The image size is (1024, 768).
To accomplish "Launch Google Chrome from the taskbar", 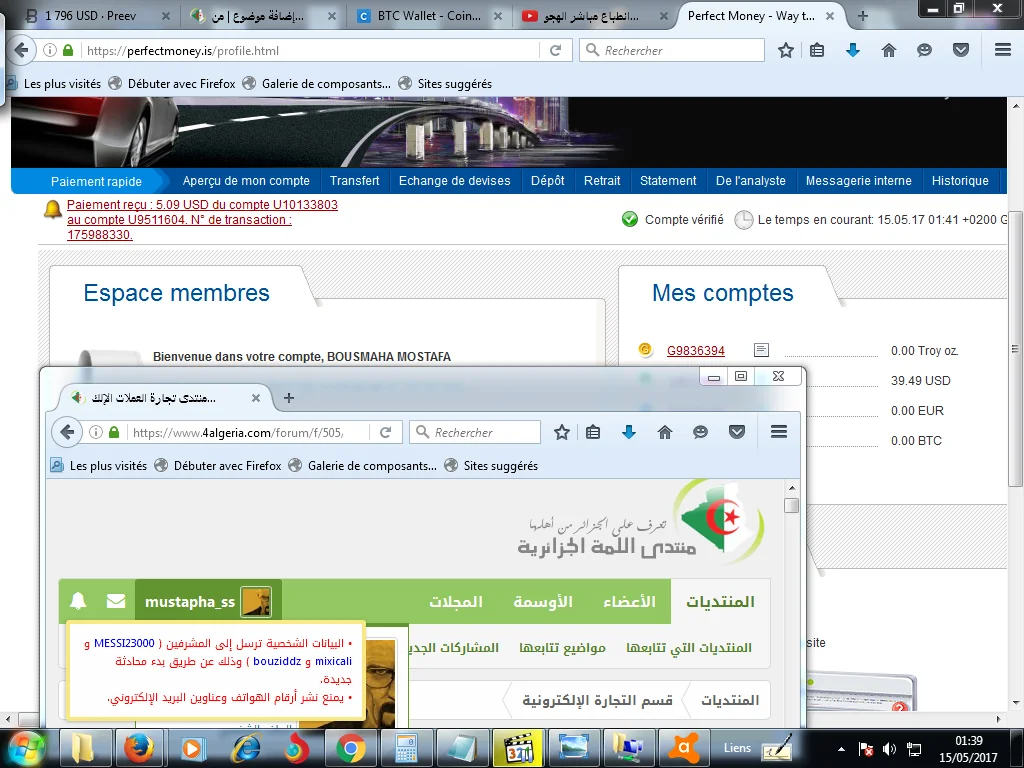I will pyautogui.click(x=350, y=747).
